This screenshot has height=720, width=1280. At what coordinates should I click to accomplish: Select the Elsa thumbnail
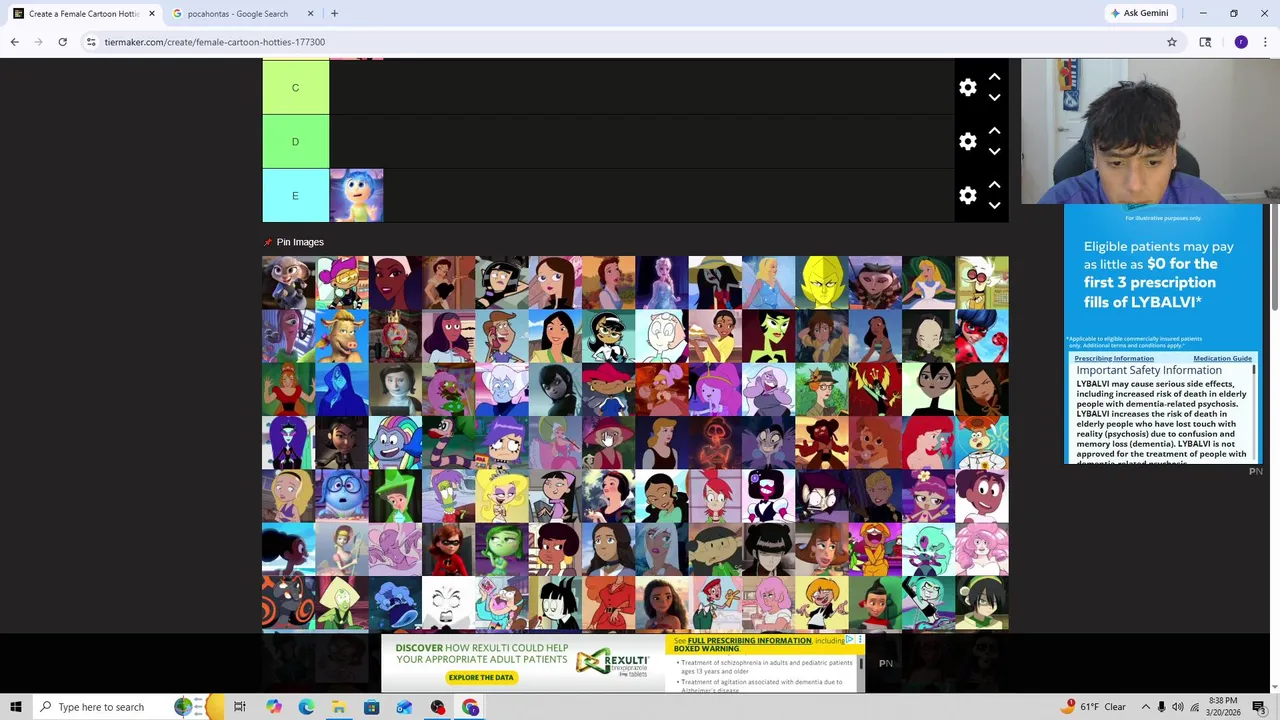(661, 282)
